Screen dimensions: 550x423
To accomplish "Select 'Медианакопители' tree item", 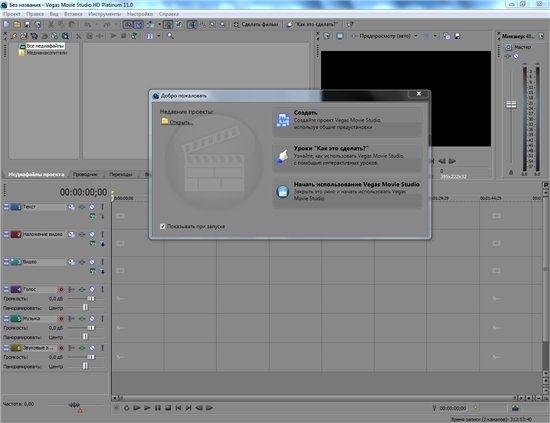I will coord(47,53).
